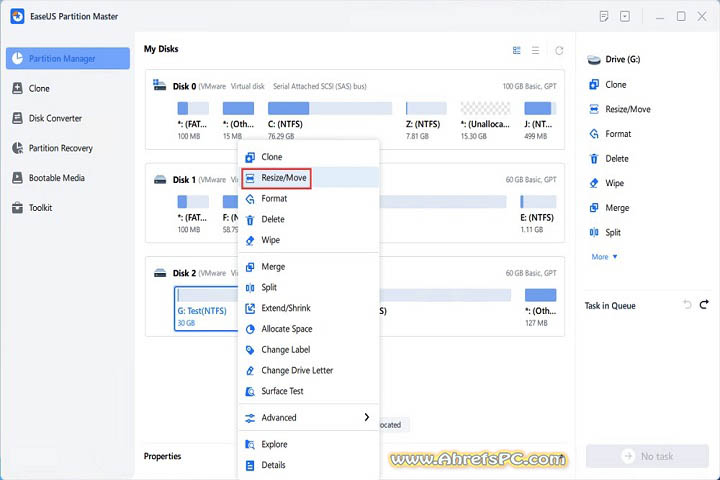Refresh the My Disks list
The height and width of the screenshot is (480, 720).
[559, 51]
